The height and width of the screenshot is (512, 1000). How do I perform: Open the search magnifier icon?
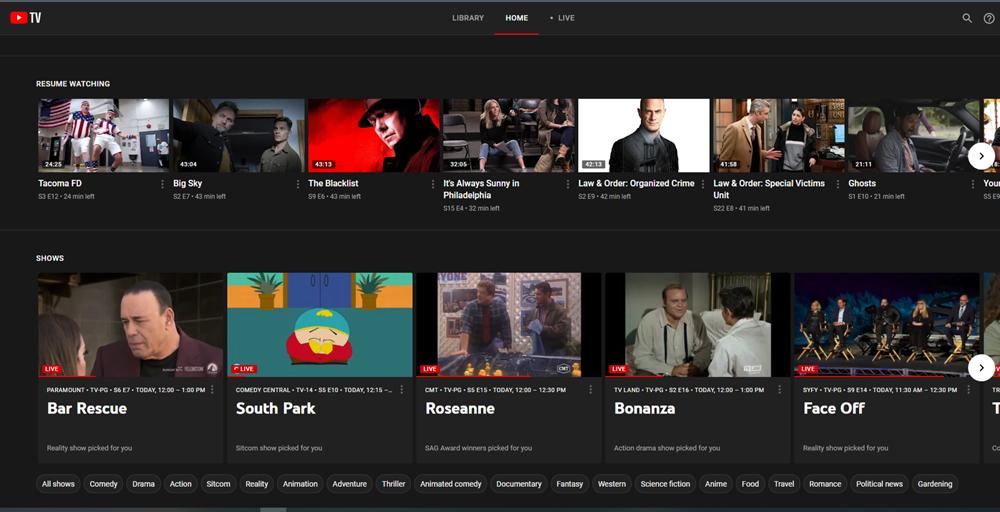click(x=967, y=18)
